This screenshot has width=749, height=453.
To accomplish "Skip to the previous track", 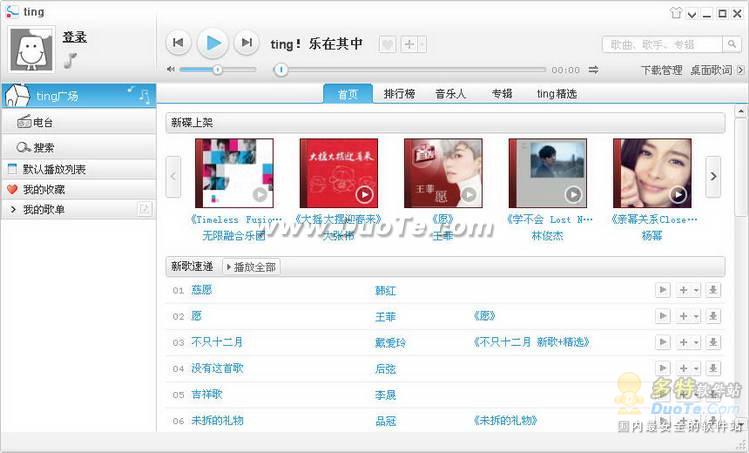I will click(x=178, y=42).
